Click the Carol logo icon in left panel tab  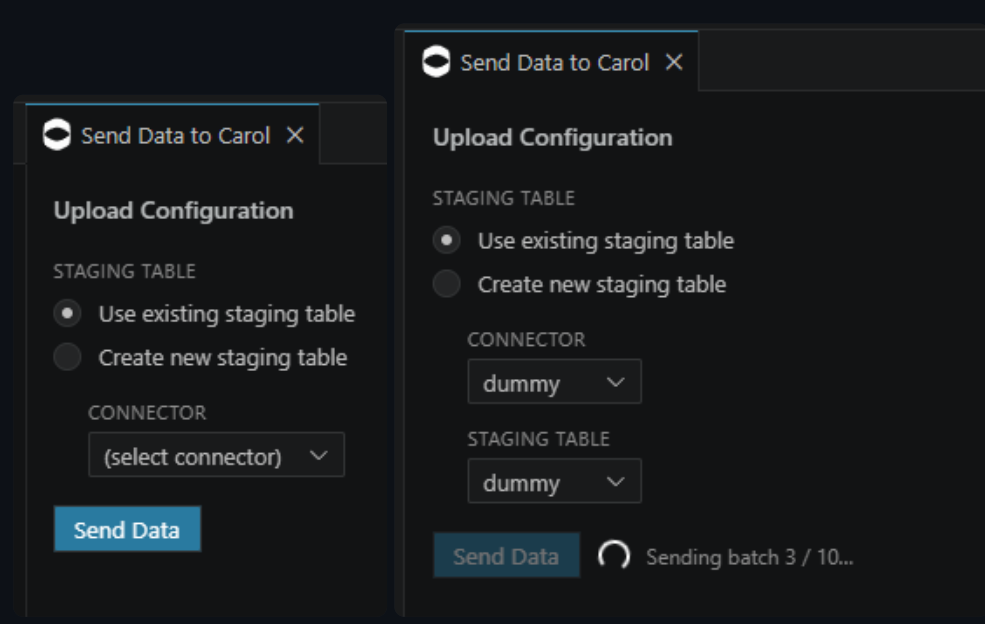[57, 135]
